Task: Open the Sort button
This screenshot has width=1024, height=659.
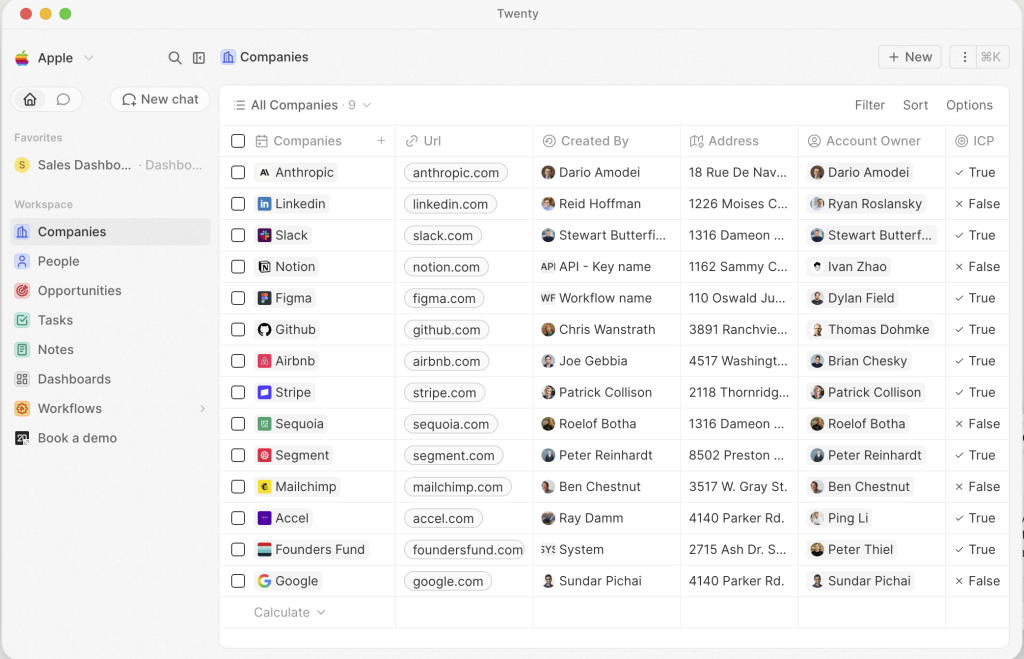Action: (915, 105)
